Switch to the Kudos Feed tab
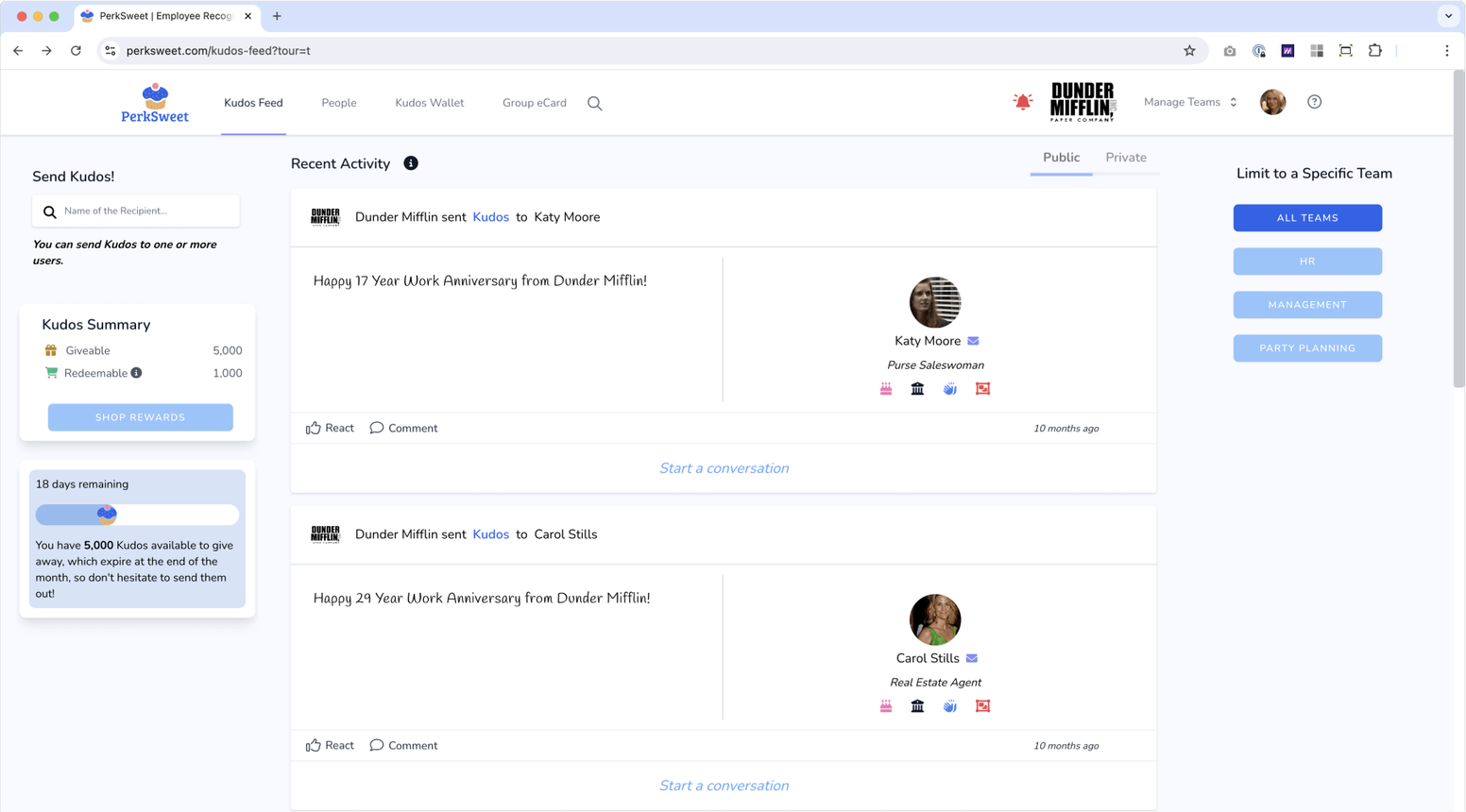Viewport: 1466px width, 812px height. point(253,103)
